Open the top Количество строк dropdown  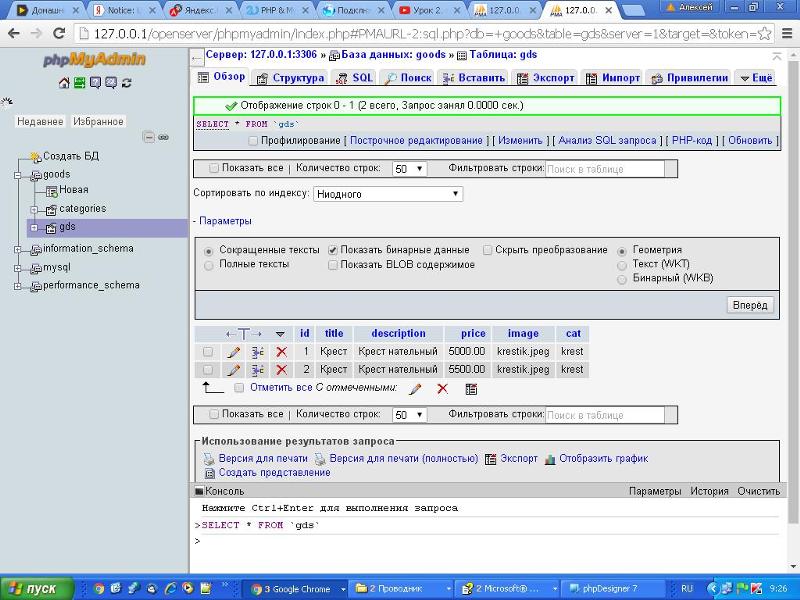[409, 169]
